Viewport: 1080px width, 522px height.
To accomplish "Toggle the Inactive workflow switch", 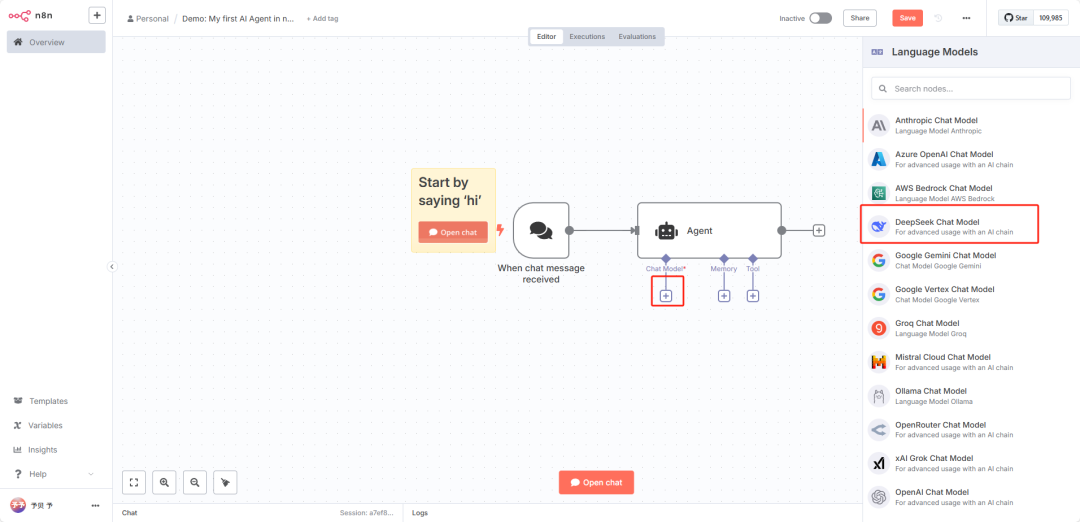I will pos(820,18).
